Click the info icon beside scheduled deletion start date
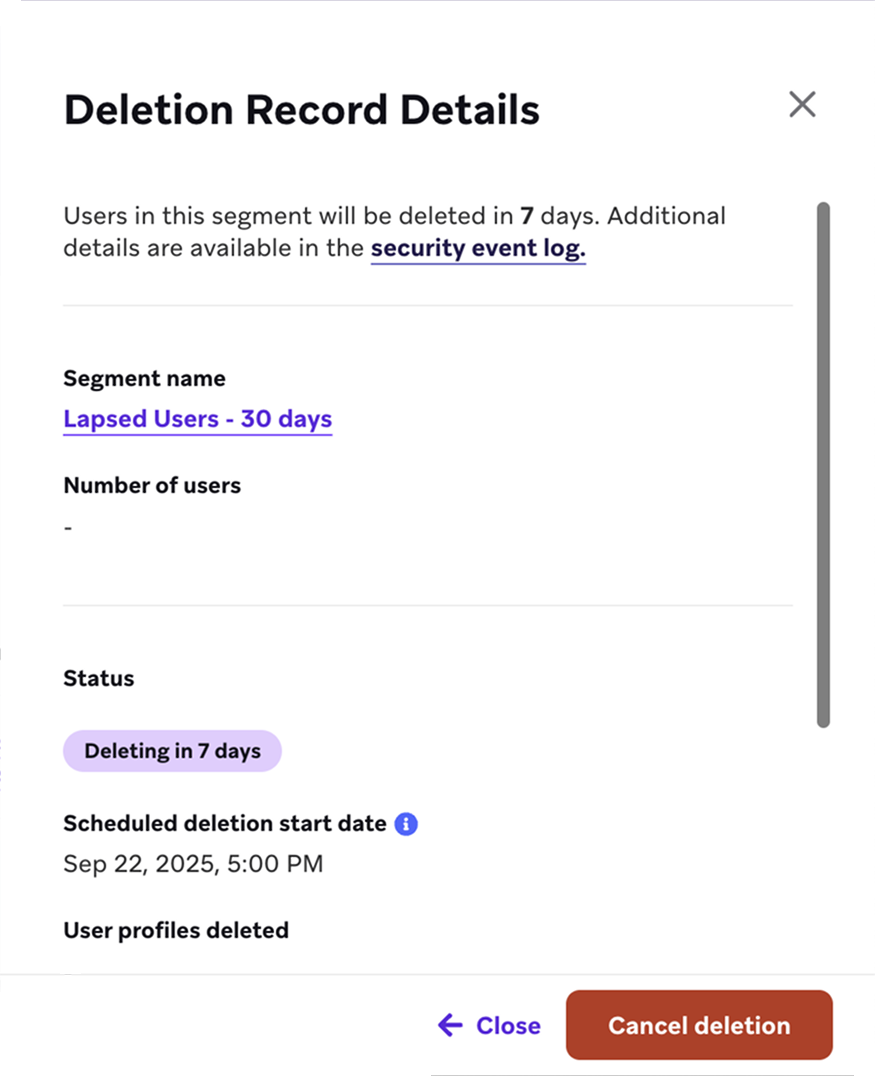Viewport: 875px width, 1076px height. pyautogui.click(x=406, y=824)
